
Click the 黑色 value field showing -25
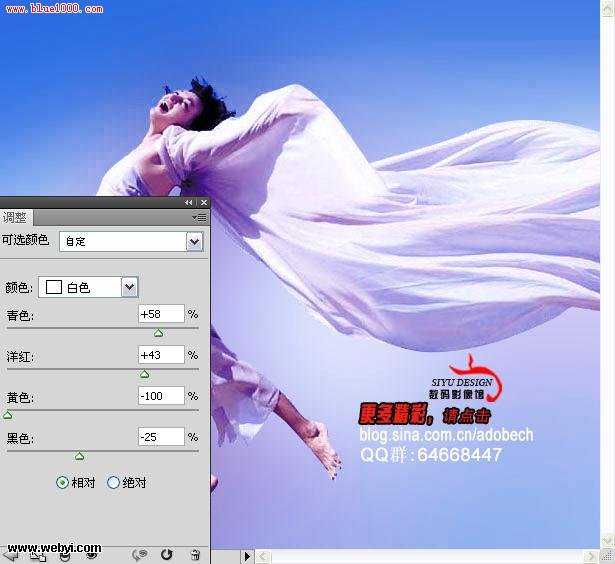(161, 437)
